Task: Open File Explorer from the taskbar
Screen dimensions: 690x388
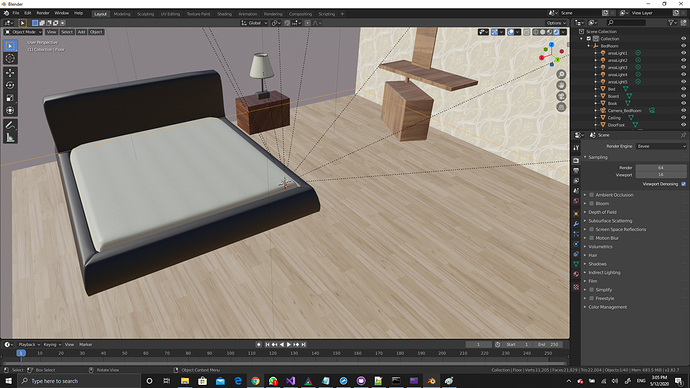Action: click(x=185, y=381)
